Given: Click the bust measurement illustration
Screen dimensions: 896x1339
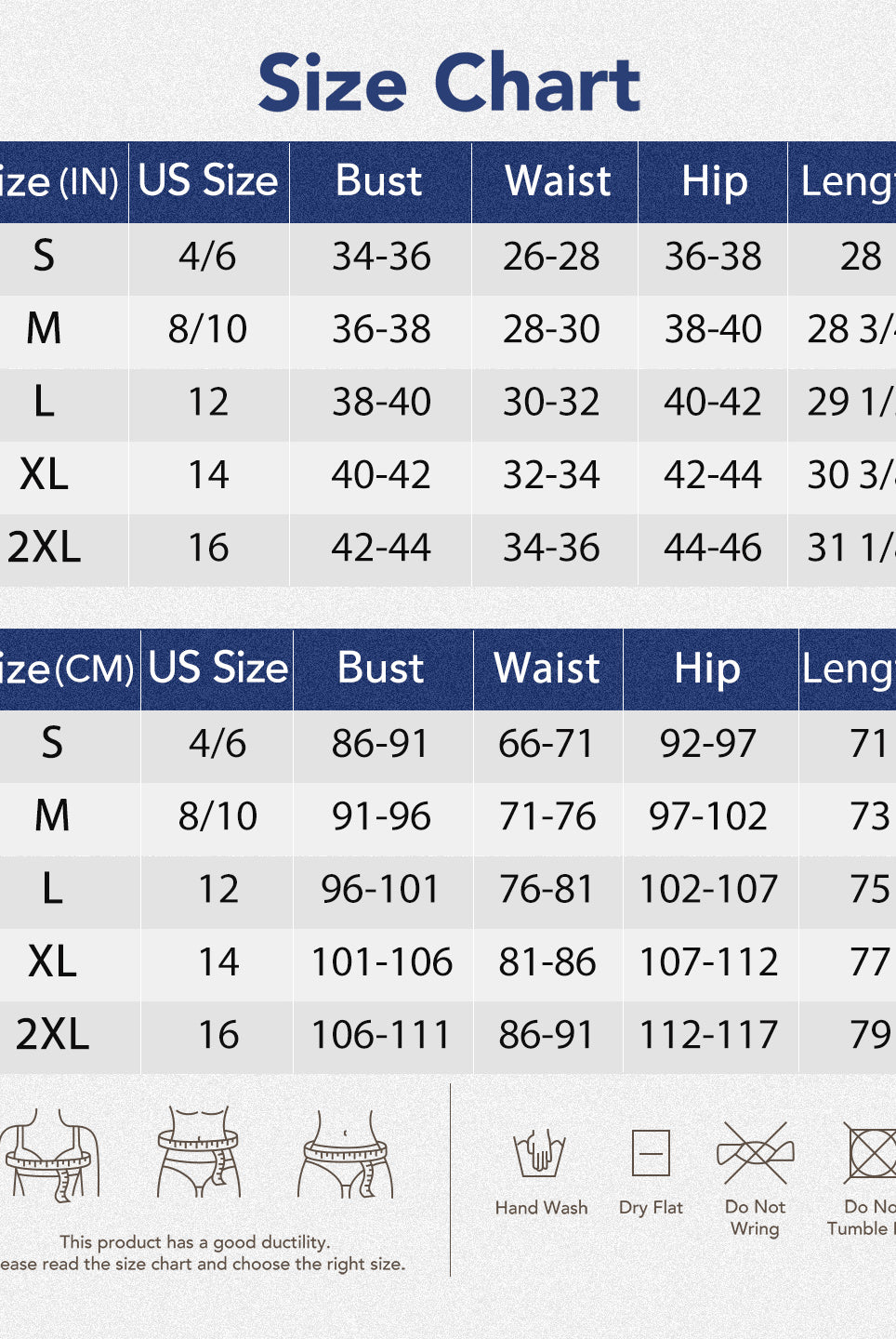Looking at the screenshot, I should coord(49,1153).
